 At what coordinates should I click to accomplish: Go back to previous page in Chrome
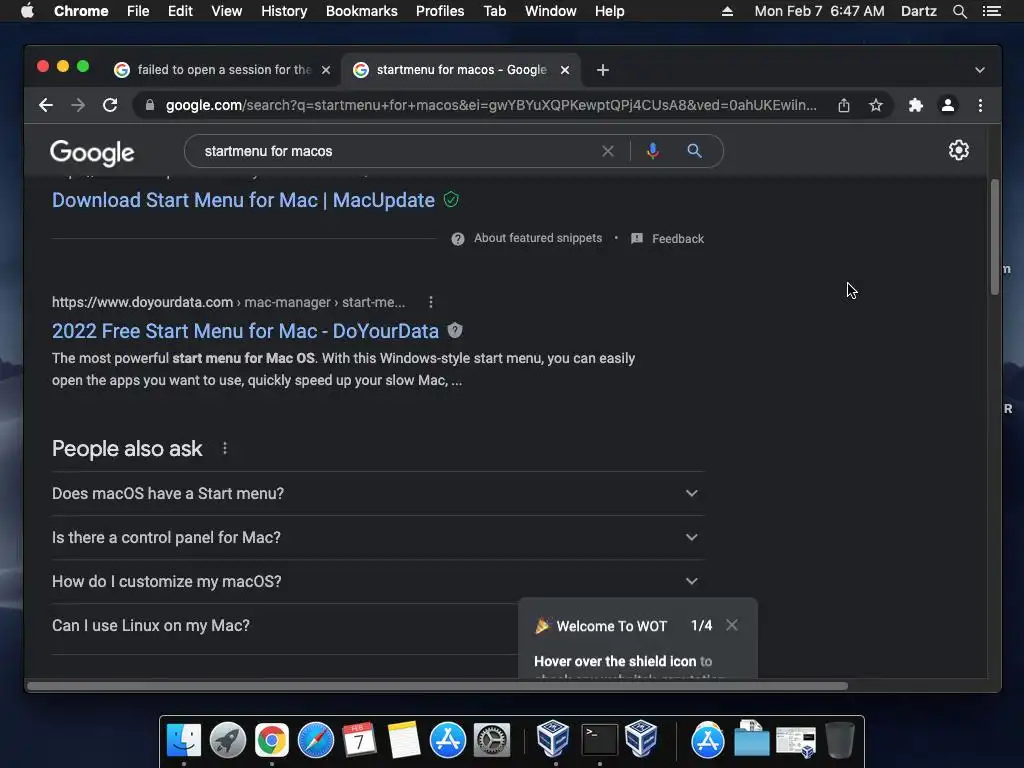coord(46,105)
